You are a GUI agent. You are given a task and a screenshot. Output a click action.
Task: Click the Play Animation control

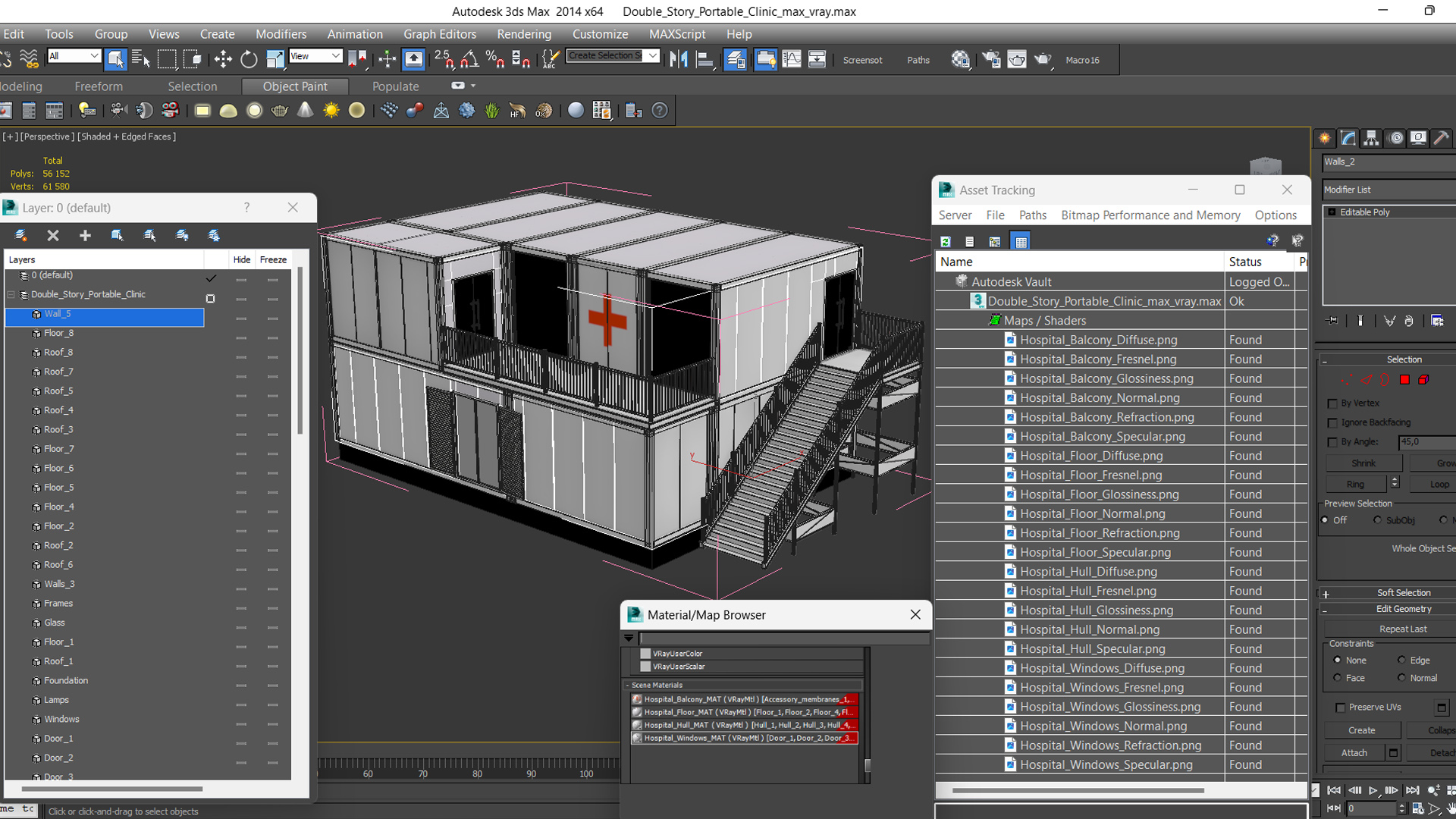click(x=1373, y=790)
